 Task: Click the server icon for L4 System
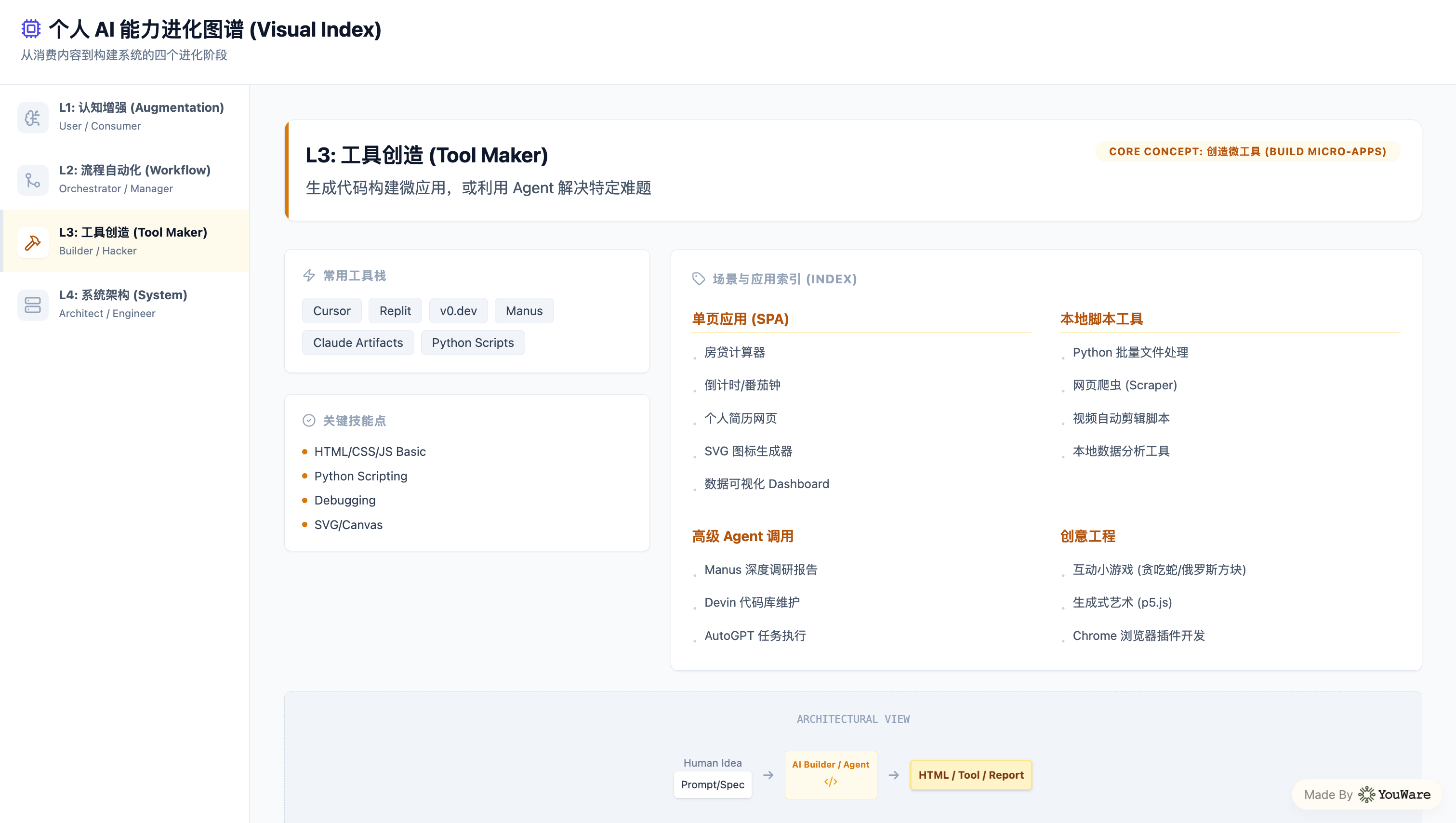33,305
